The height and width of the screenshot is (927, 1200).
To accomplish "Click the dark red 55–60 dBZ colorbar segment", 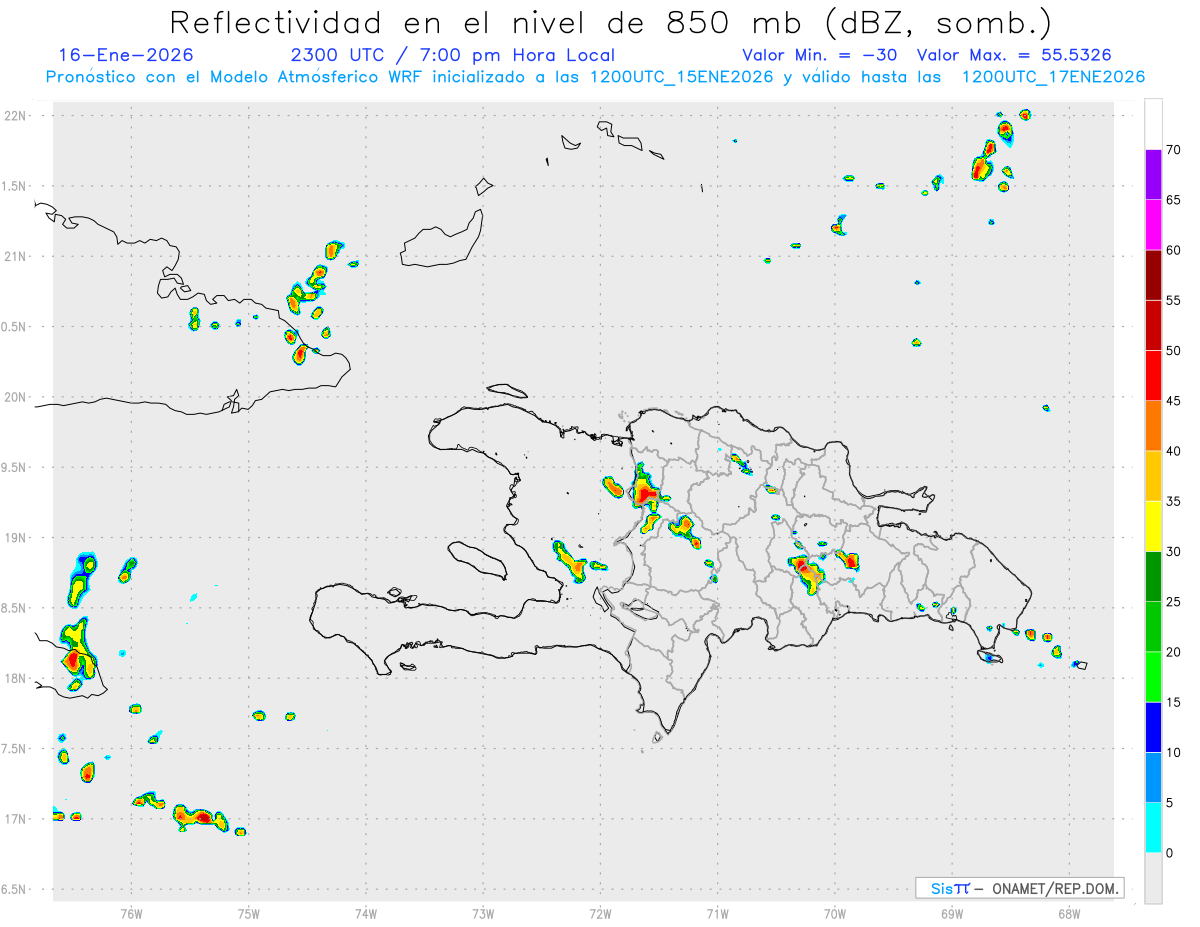I will [1153, 275].
